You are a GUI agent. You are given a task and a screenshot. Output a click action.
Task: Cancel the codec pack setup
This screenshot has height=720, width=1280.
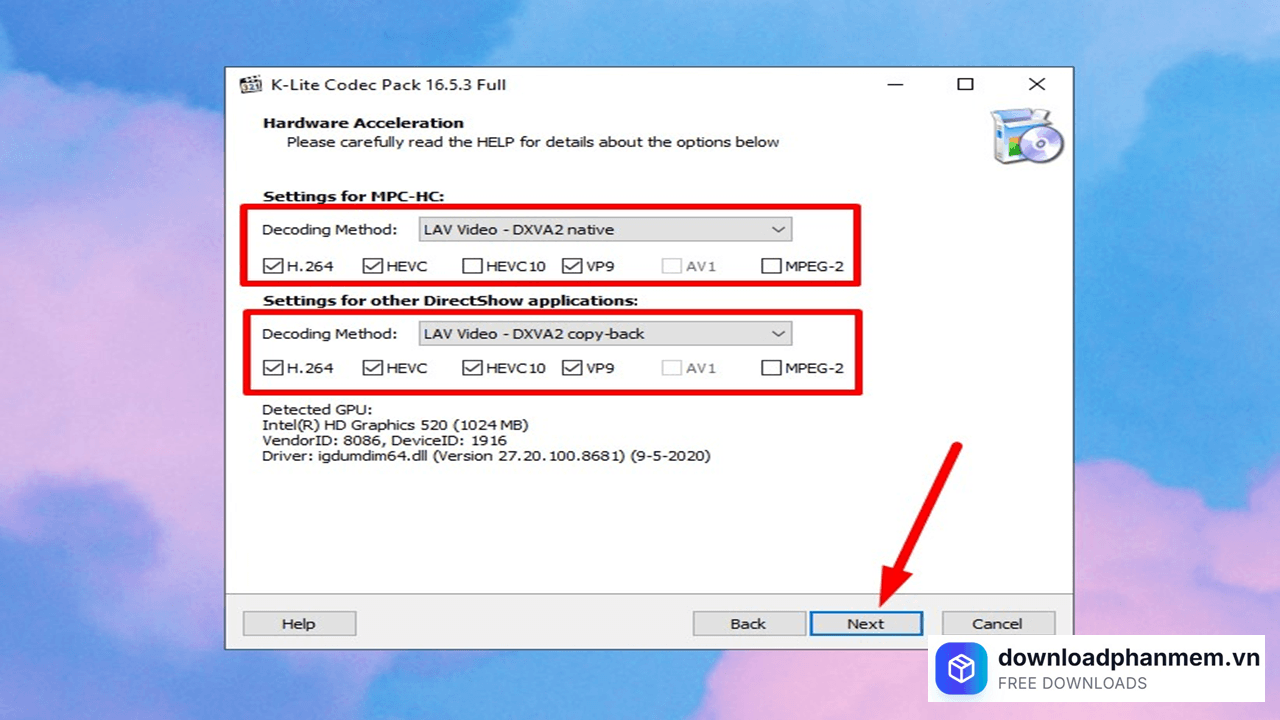(997, 624)
